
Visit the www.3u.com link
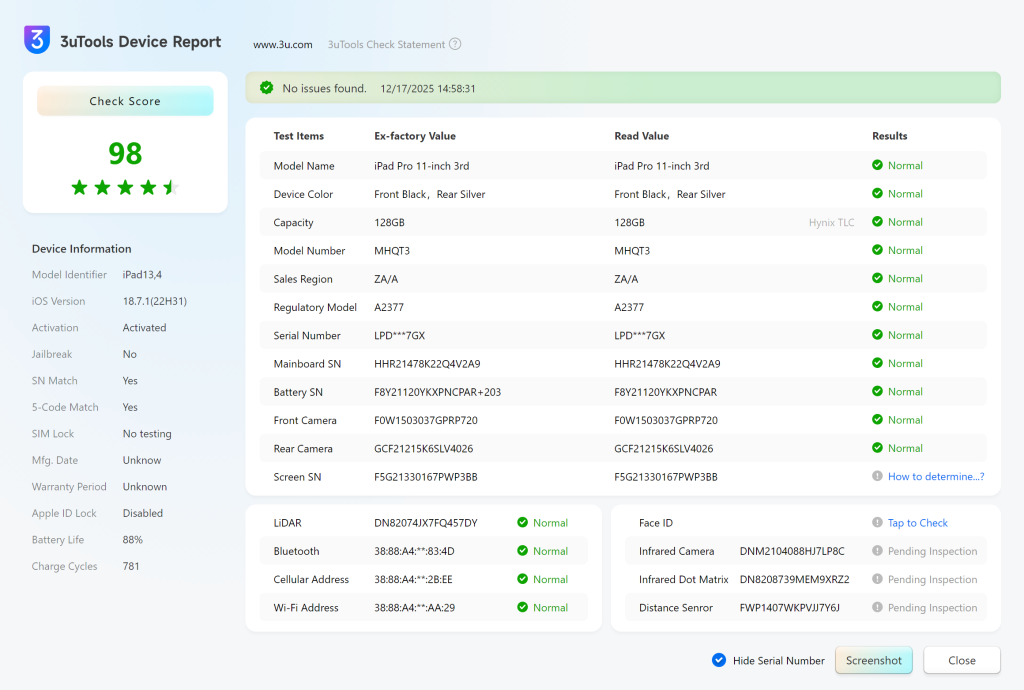[x=283, y=44]
